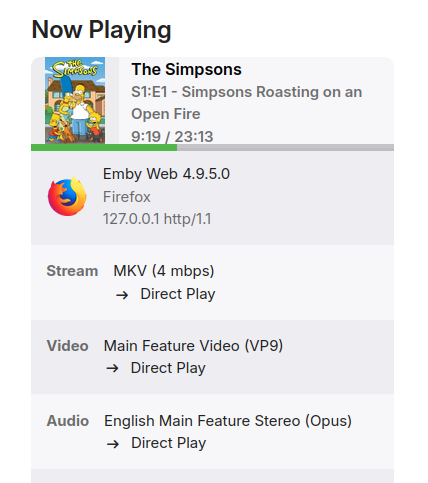Click the unplayed gray part of progress bar
428x483 pixels.
click(x=285, y=147)
